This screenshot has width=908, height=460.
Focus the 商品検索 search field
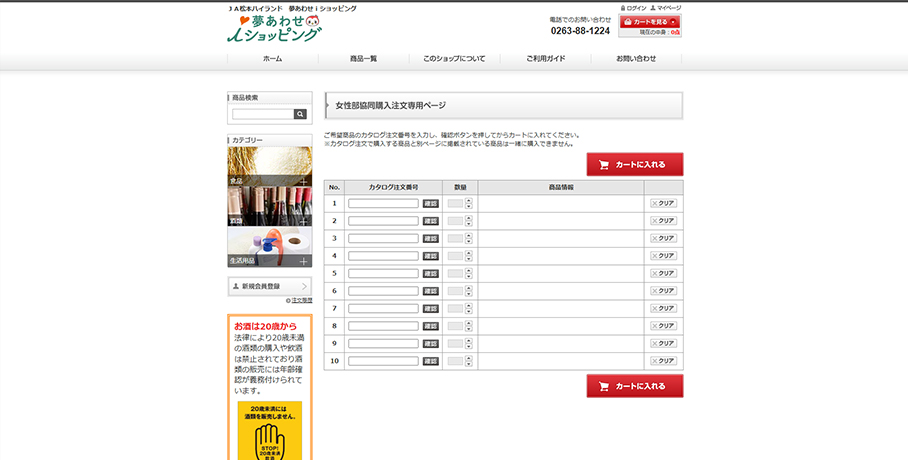pos(263,114)
